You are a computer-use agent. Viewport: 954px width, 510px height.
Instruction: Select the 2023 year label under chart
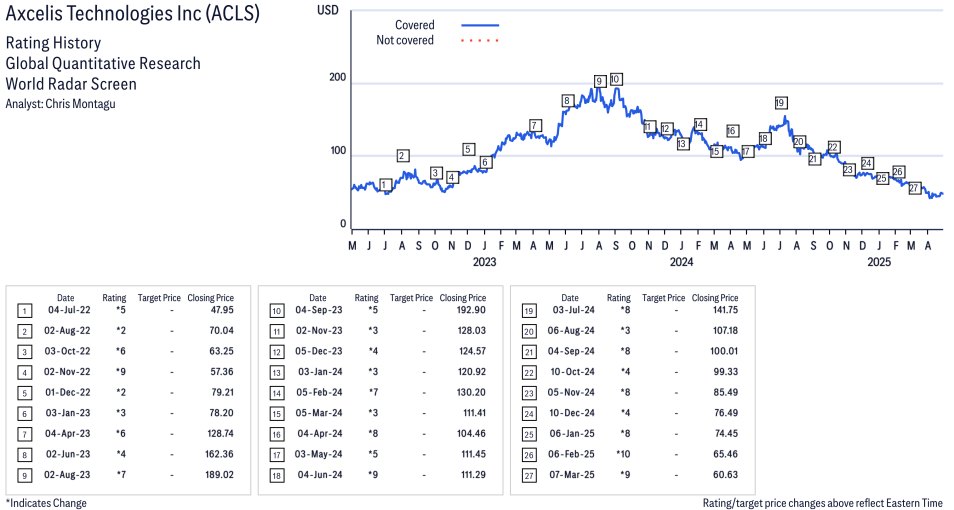(484, 262)
